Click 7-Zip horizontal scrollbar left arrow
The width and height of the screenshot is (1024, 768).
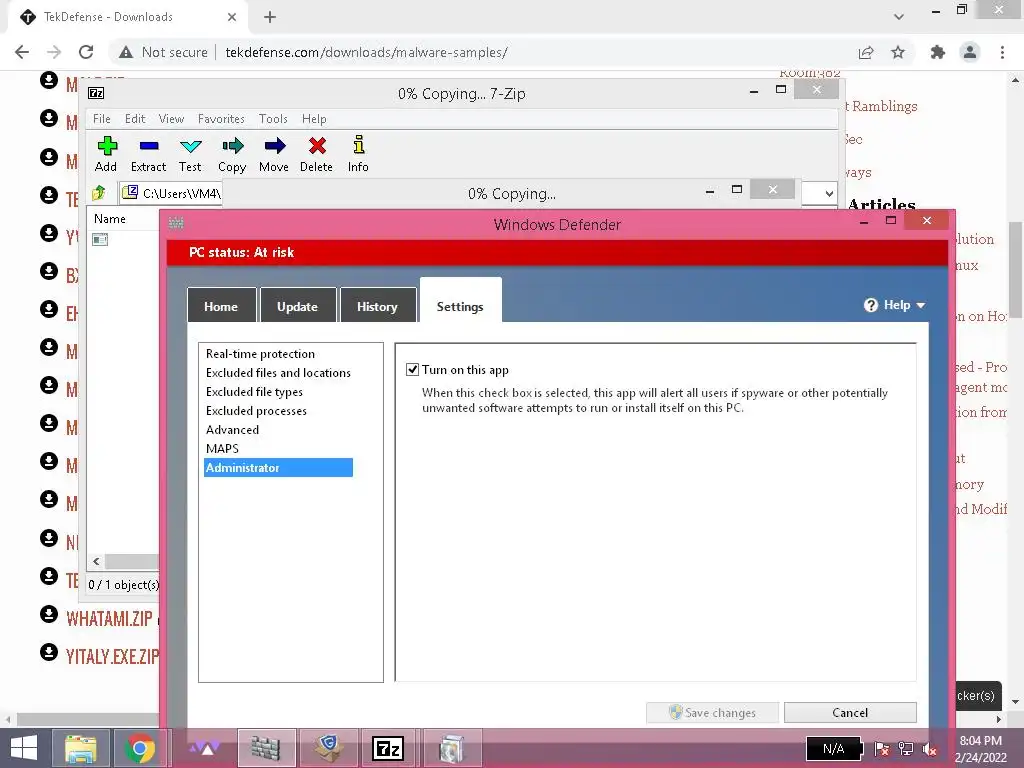pyautogui.click(x=96, y=561)
